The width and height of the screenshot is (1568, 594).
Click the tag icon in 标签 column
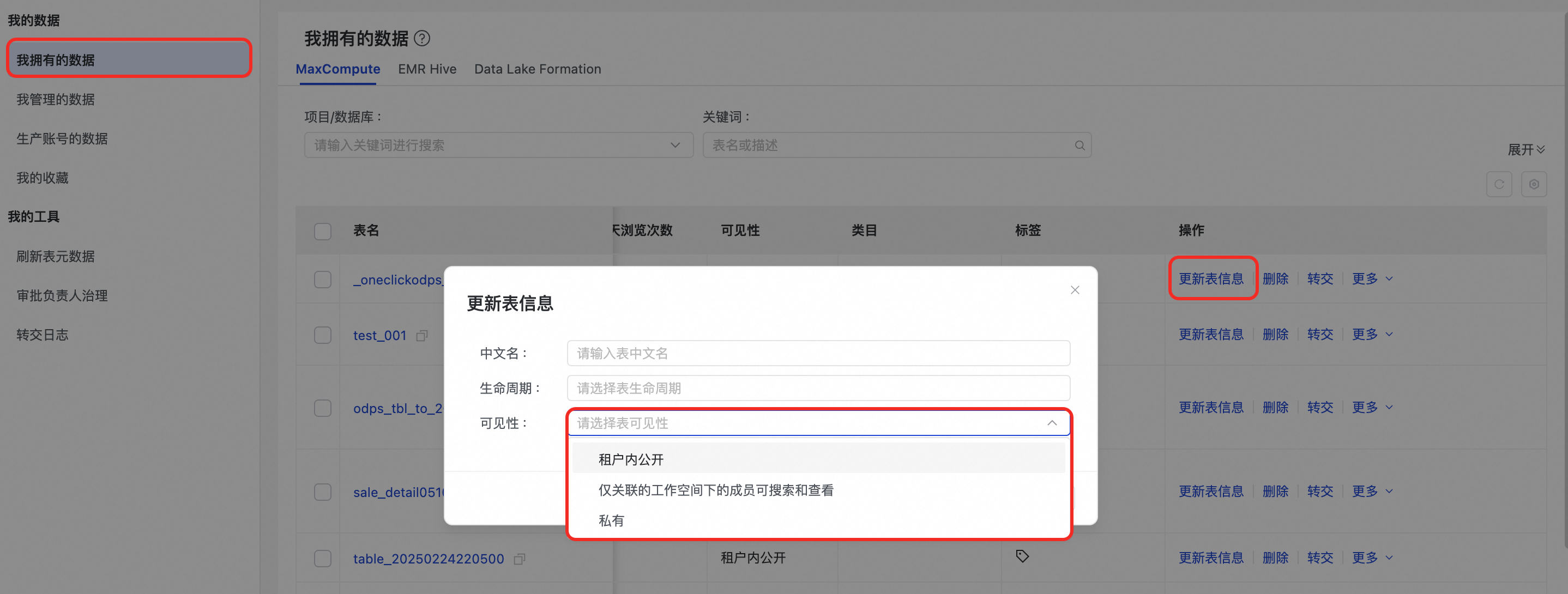pyautogui.click(x=1022, y=556)
